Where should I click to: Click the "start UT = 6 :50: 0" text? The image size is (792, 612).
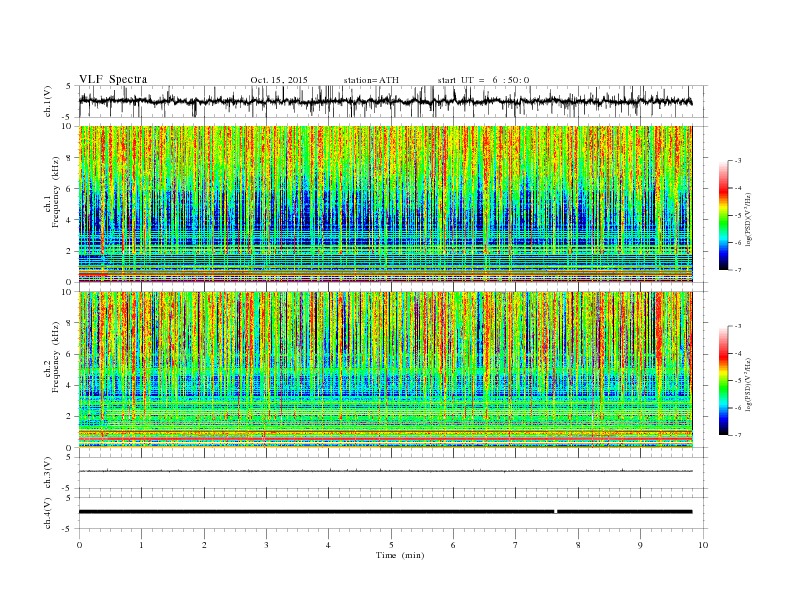point(483,80)
